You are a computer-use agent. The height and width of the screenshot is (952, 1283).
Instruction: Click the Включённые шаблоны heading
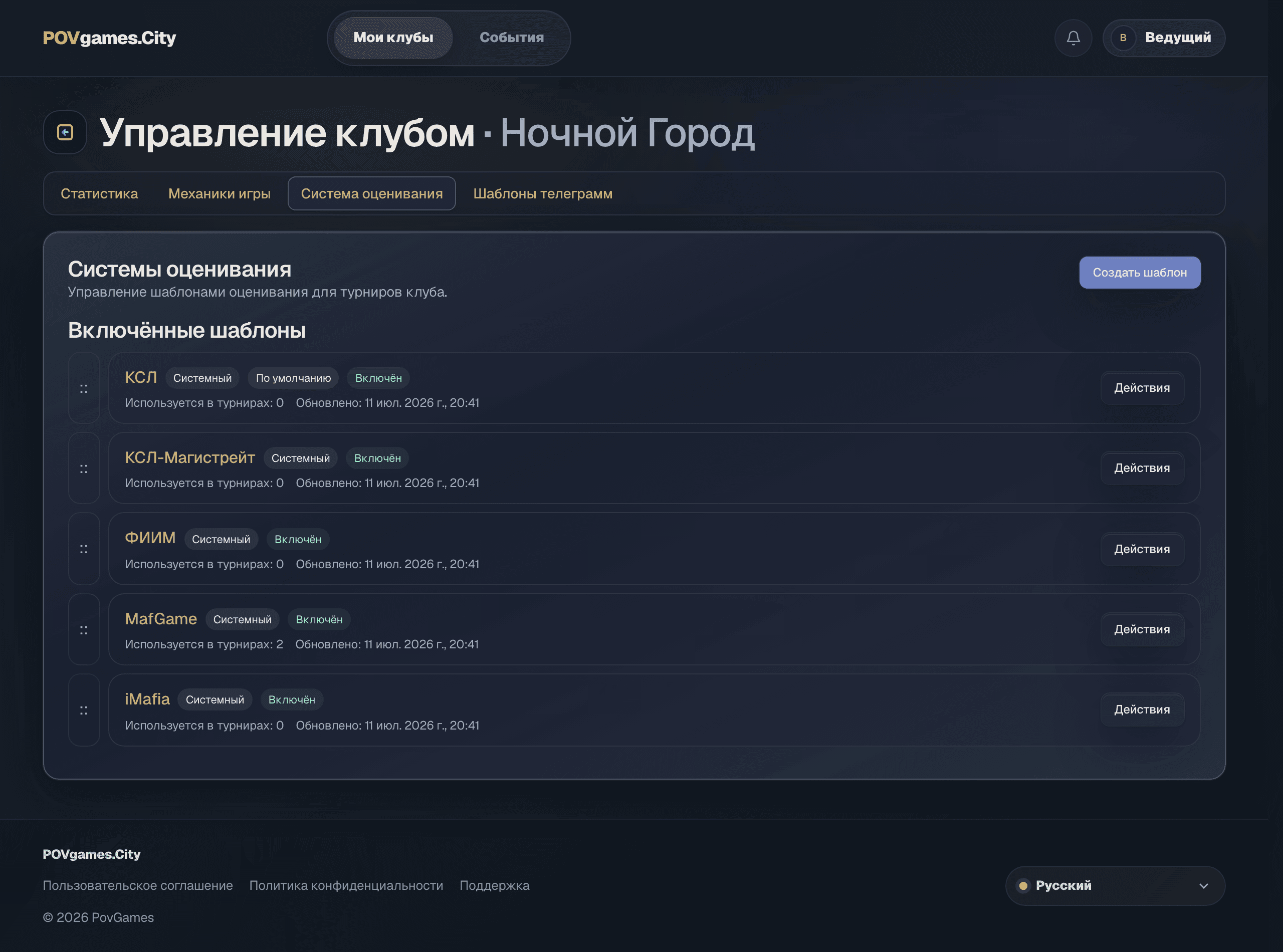[x=187, y=330]
